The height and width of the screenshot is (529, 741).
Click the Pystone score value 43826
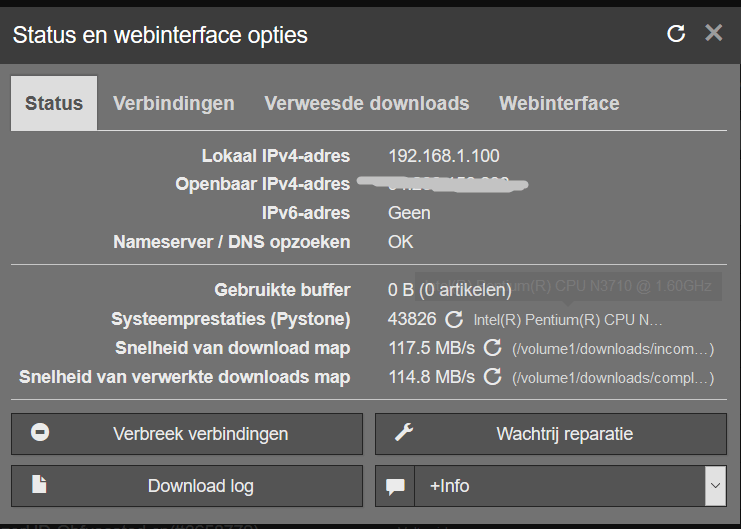(412, 319)
